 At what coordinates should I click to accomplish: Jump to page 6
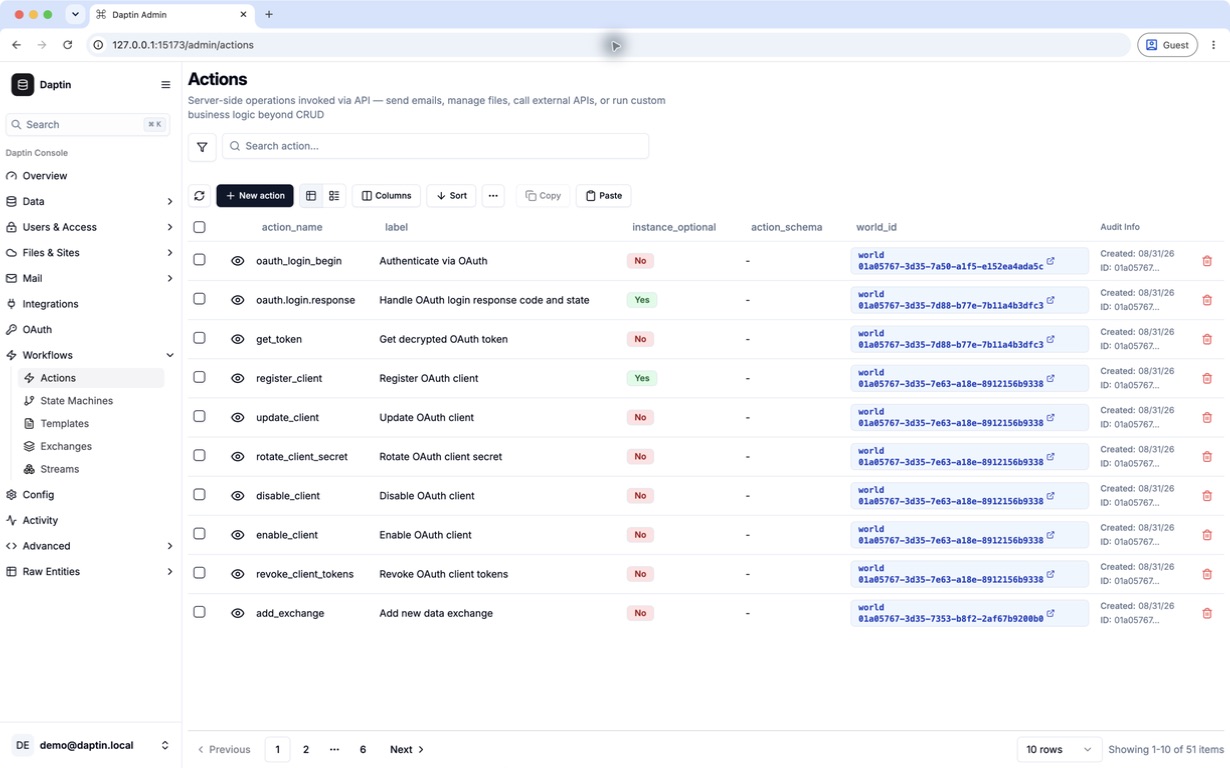coord(363,749)
